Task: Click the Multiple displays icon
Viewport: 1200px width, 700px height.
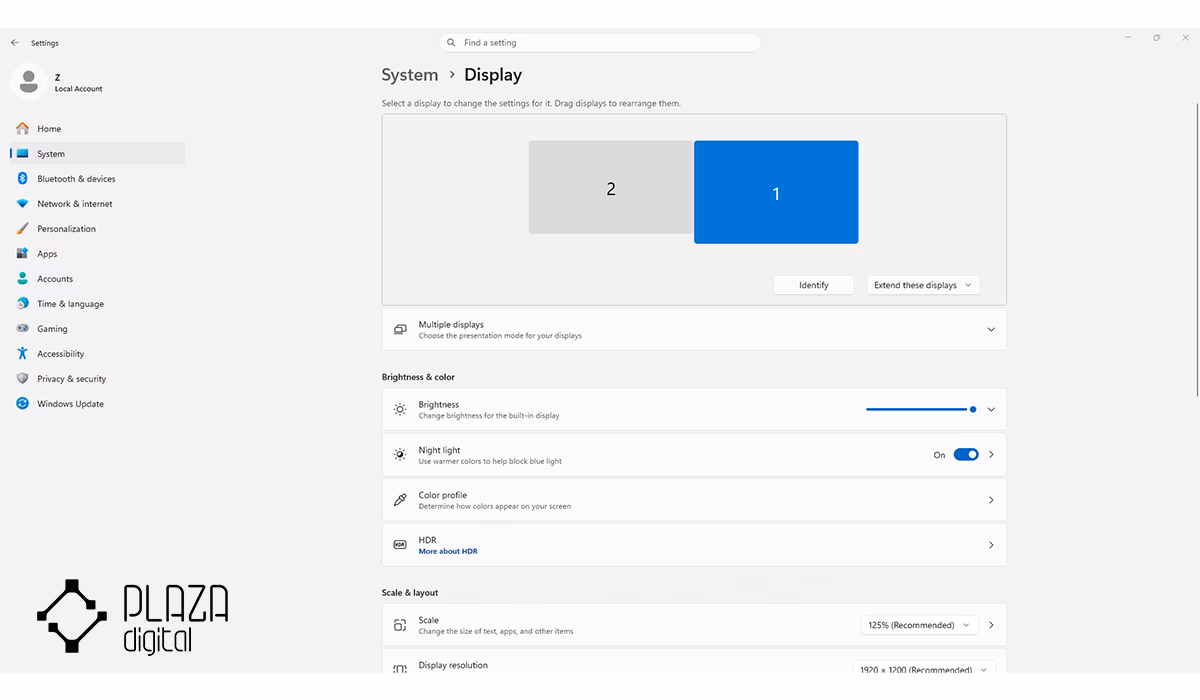Action: coord(400,329)
